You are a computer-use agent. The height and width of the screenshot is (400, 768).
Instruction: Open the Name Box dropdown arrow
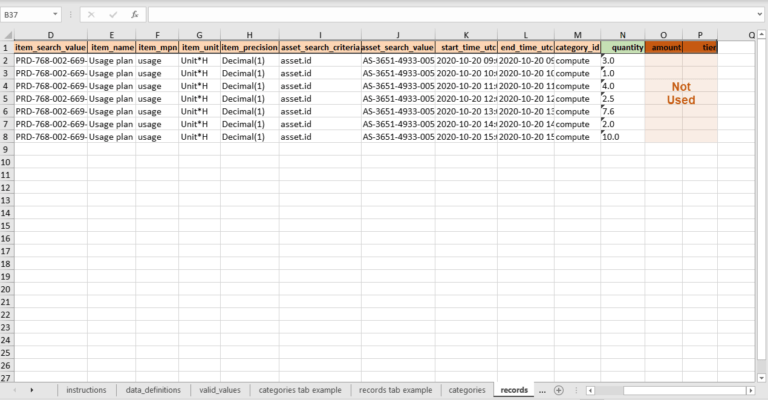55,15
